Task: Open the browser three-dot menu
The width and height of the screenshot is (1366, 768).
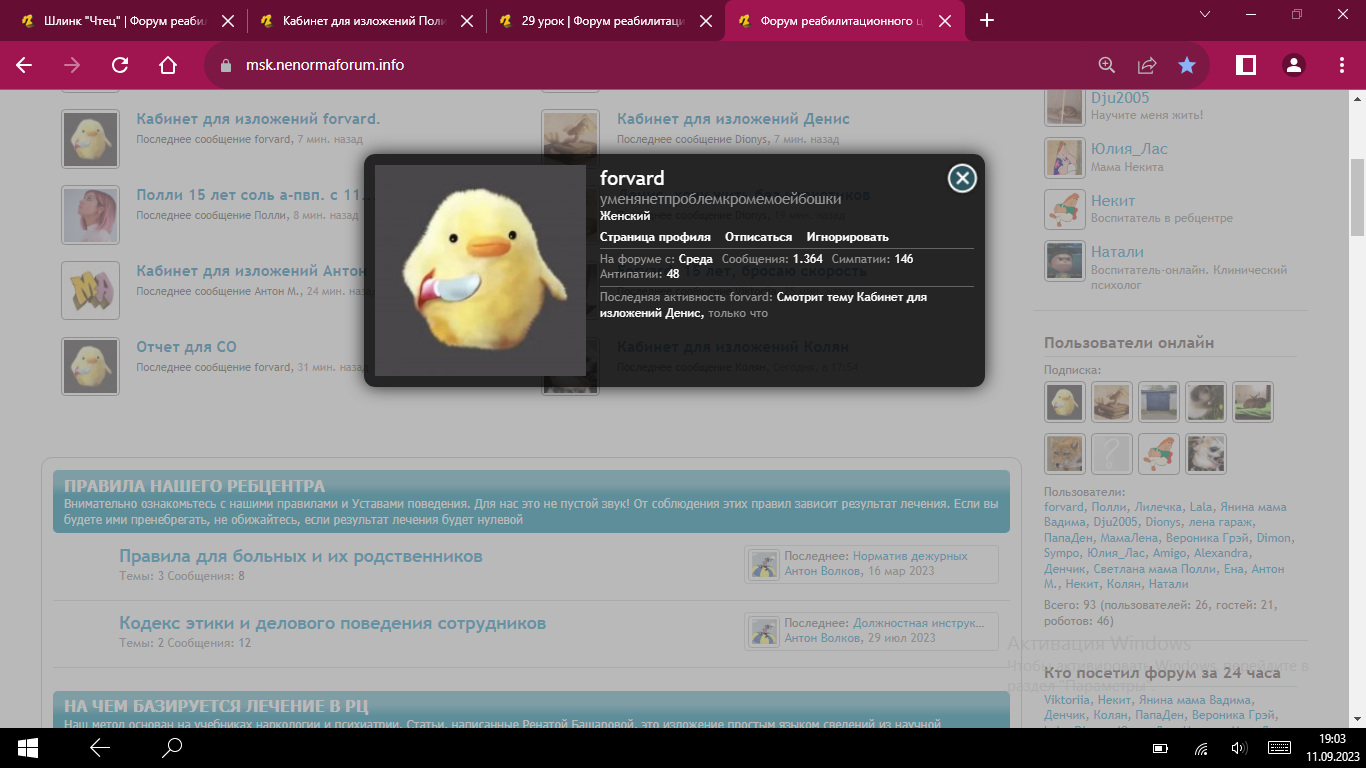Action: tap(1342, 65)
